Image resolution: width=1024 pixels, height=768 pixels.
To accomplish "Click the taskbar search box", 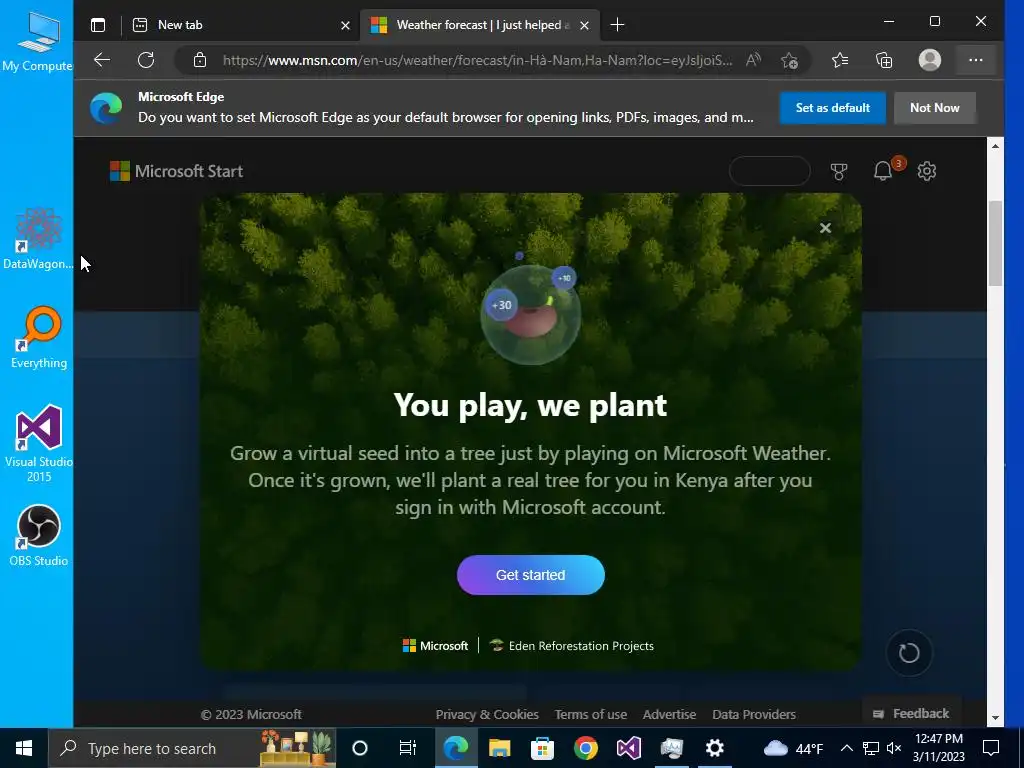I will click(x=193, y=748).
